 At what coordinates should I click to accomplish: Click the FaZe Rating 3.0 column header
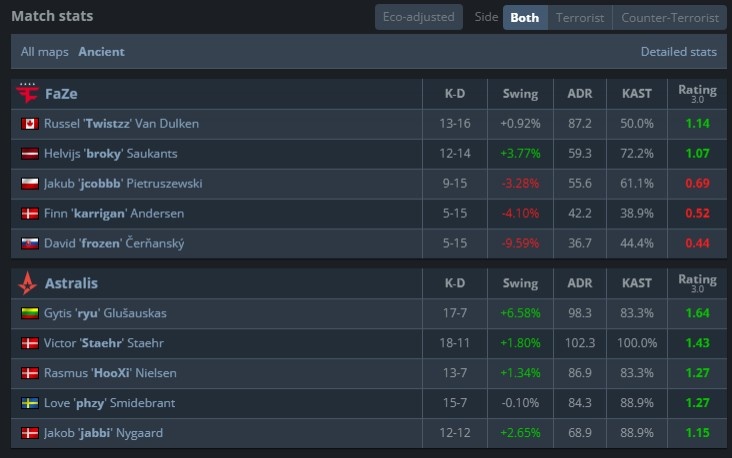pyautogui.click(x=697, y=94)
